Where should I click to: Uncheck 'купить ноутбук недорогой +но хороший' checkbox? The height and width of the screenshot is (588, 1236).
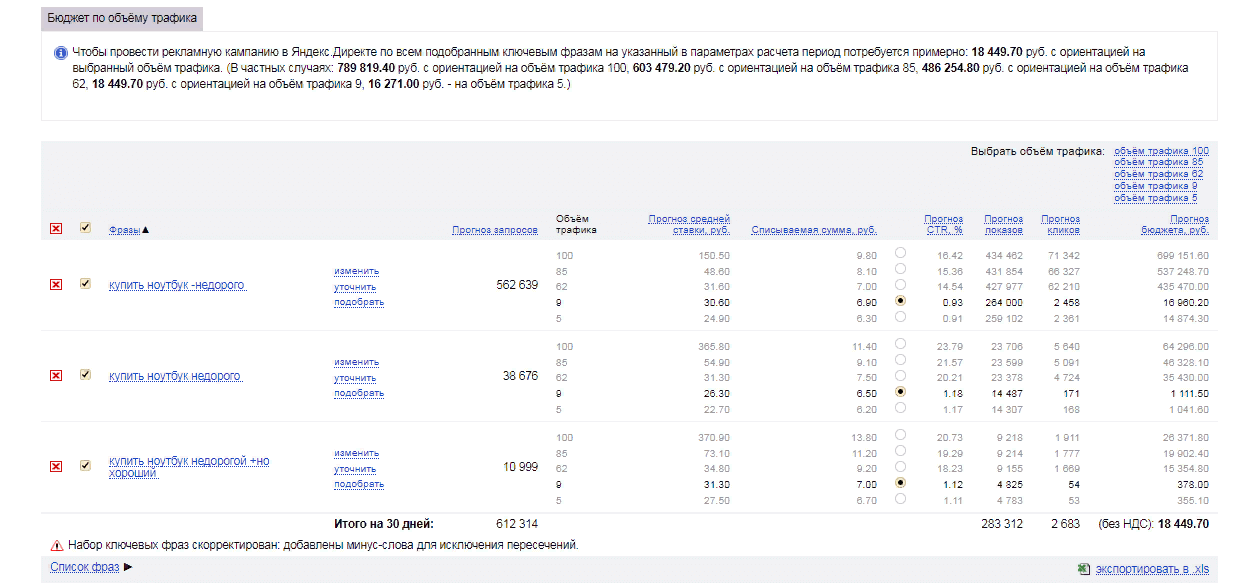[86, 465]
